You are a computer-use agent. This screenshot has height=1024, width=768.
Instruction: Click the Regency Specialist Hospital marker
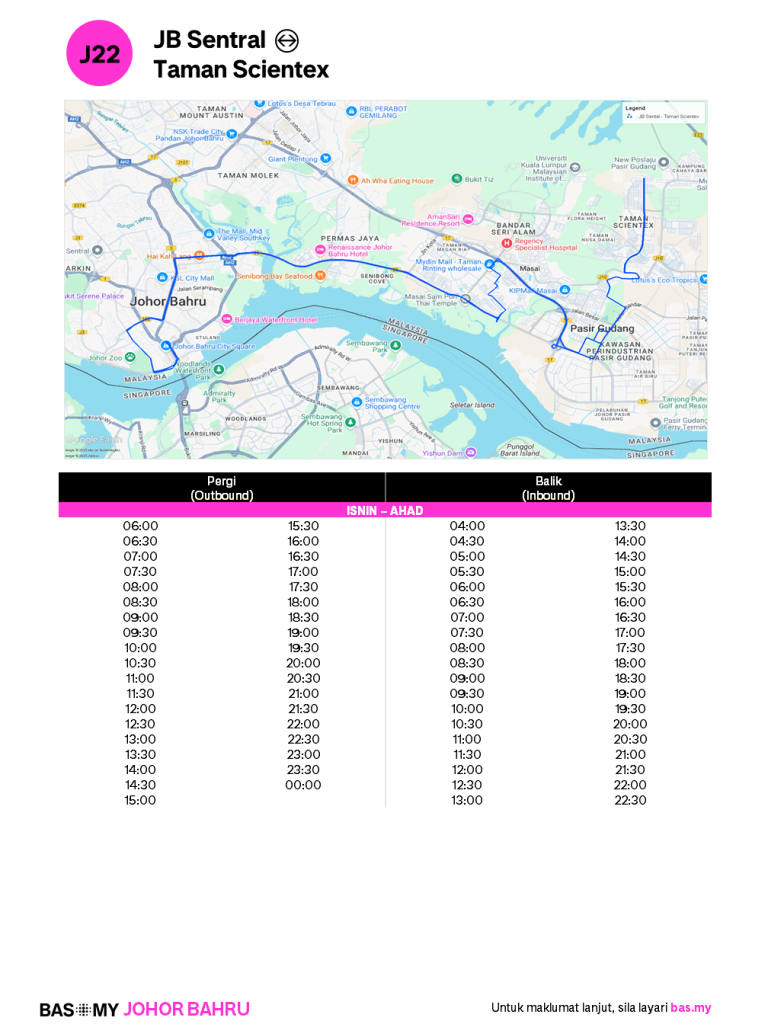point(507,242)
